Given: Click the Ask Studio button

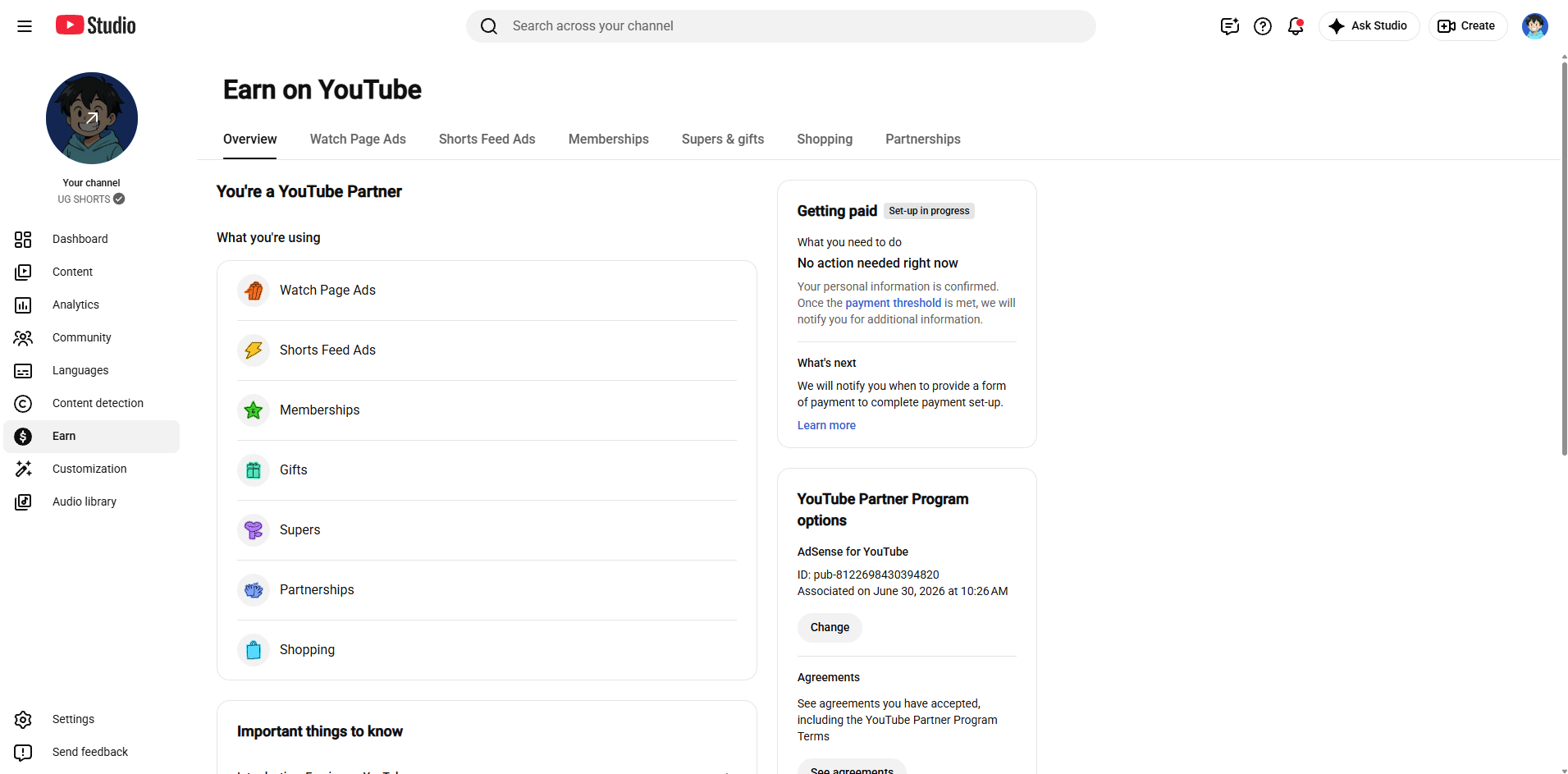Looking at the screenshot, I should point(1369,26).
